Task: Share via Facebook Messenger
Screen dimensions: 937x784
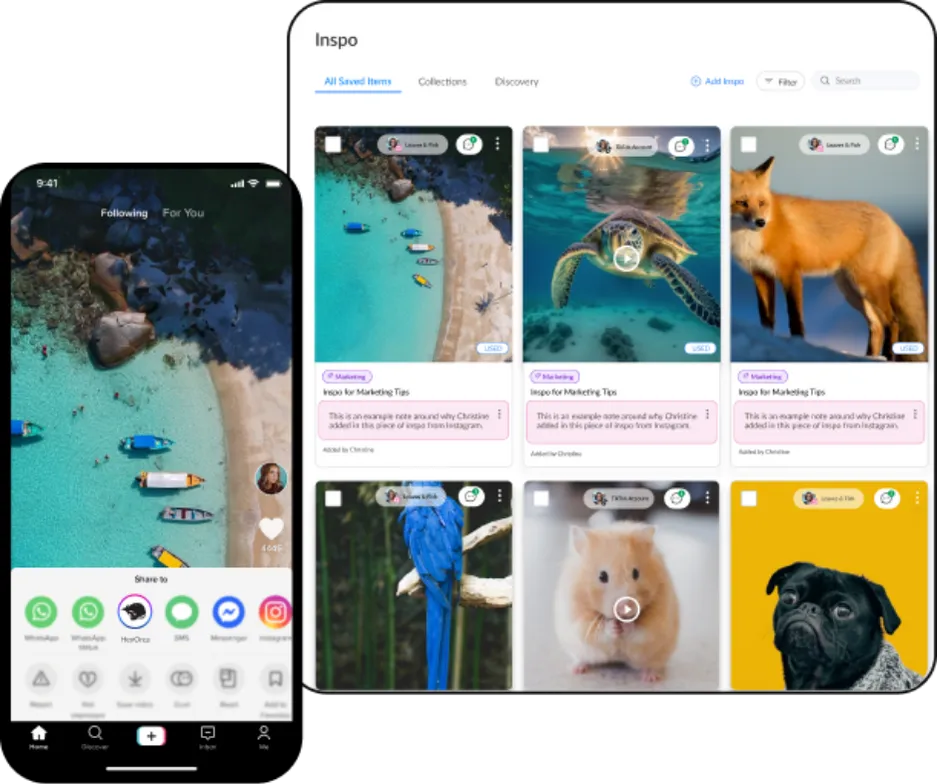Action: (229, 611)
